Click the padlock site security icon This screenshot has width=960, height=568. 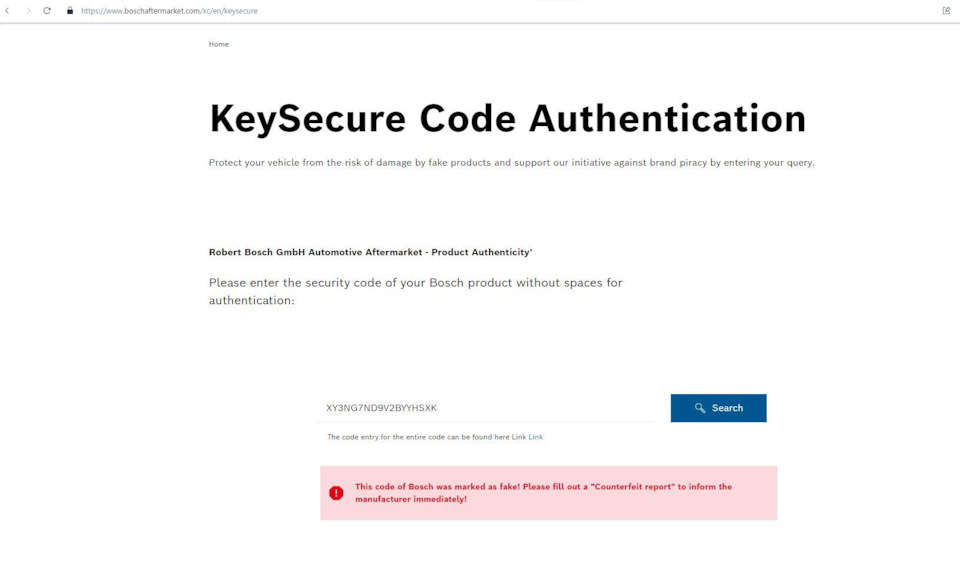(70, 11)
